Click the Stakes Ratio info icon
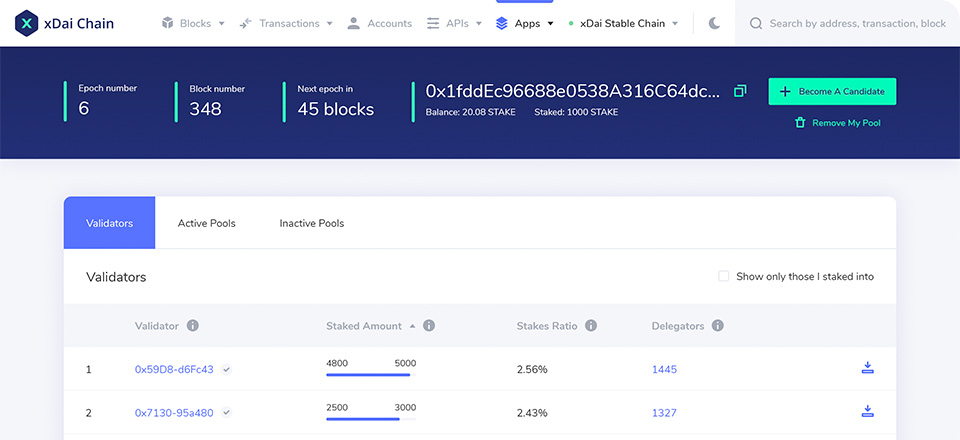The width and height of the screenshot is (960, 440). pyautogui.click(x=591, y=326)
